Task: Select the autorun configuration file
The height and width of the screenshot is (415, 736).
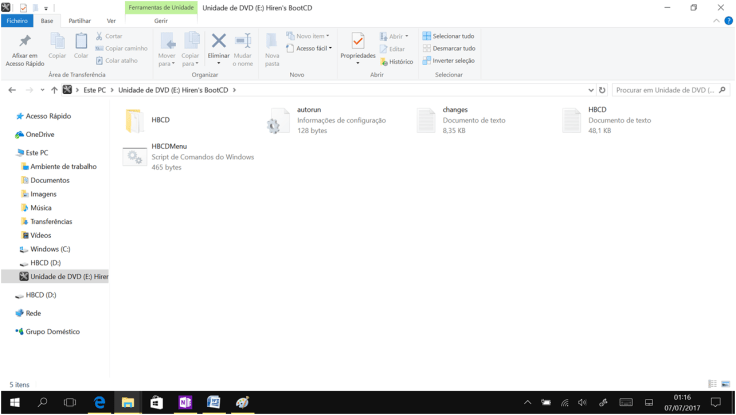Action: point(279,121)
